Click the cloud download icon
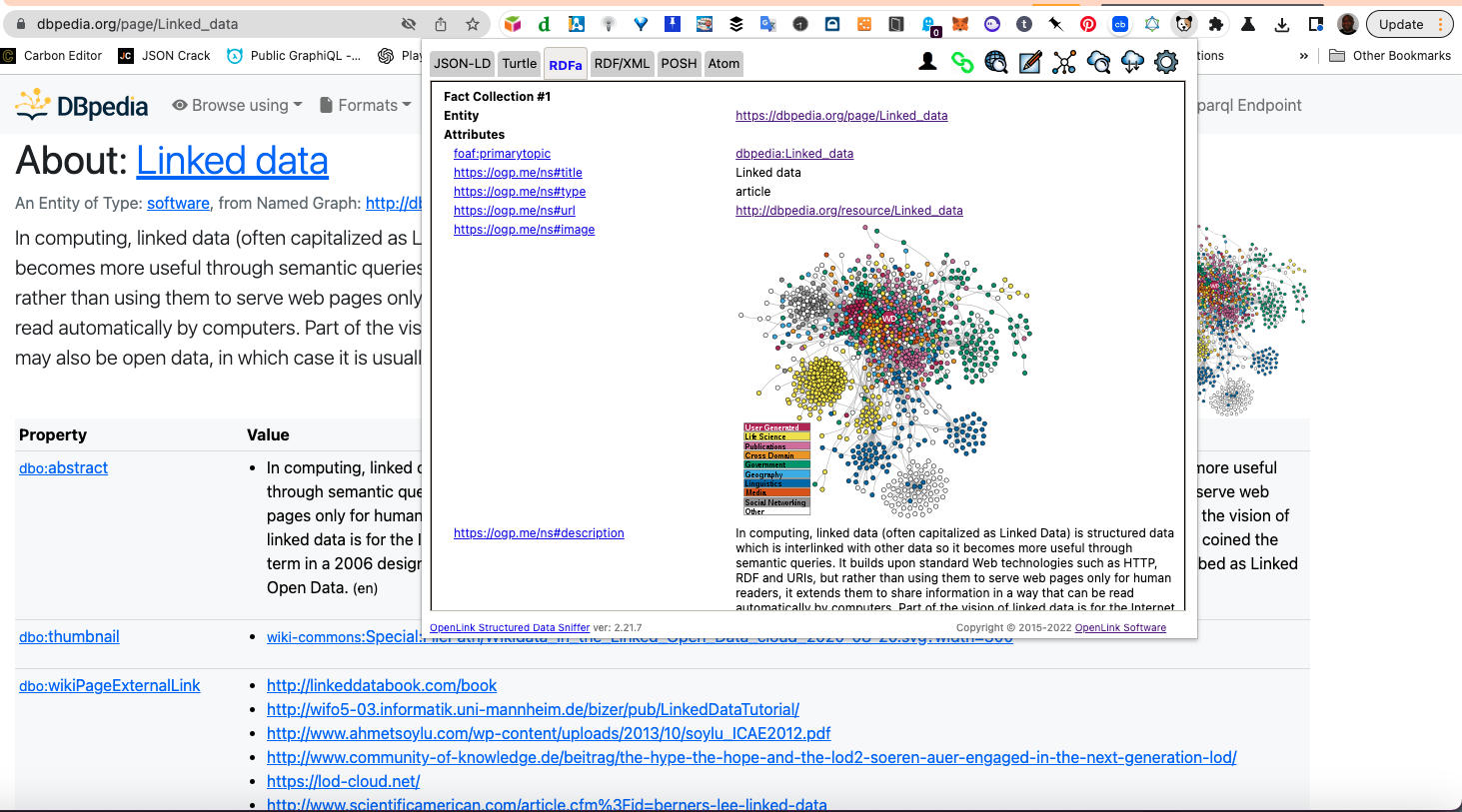Screen dimensions: 1462x812 point(1132,63)
